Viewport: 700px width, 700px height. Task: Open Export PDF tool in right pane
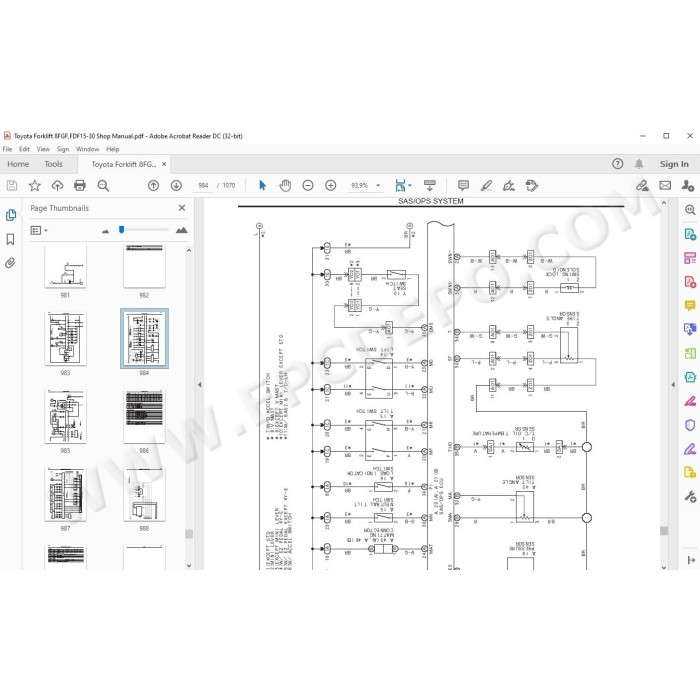click(x=690, y=234)
